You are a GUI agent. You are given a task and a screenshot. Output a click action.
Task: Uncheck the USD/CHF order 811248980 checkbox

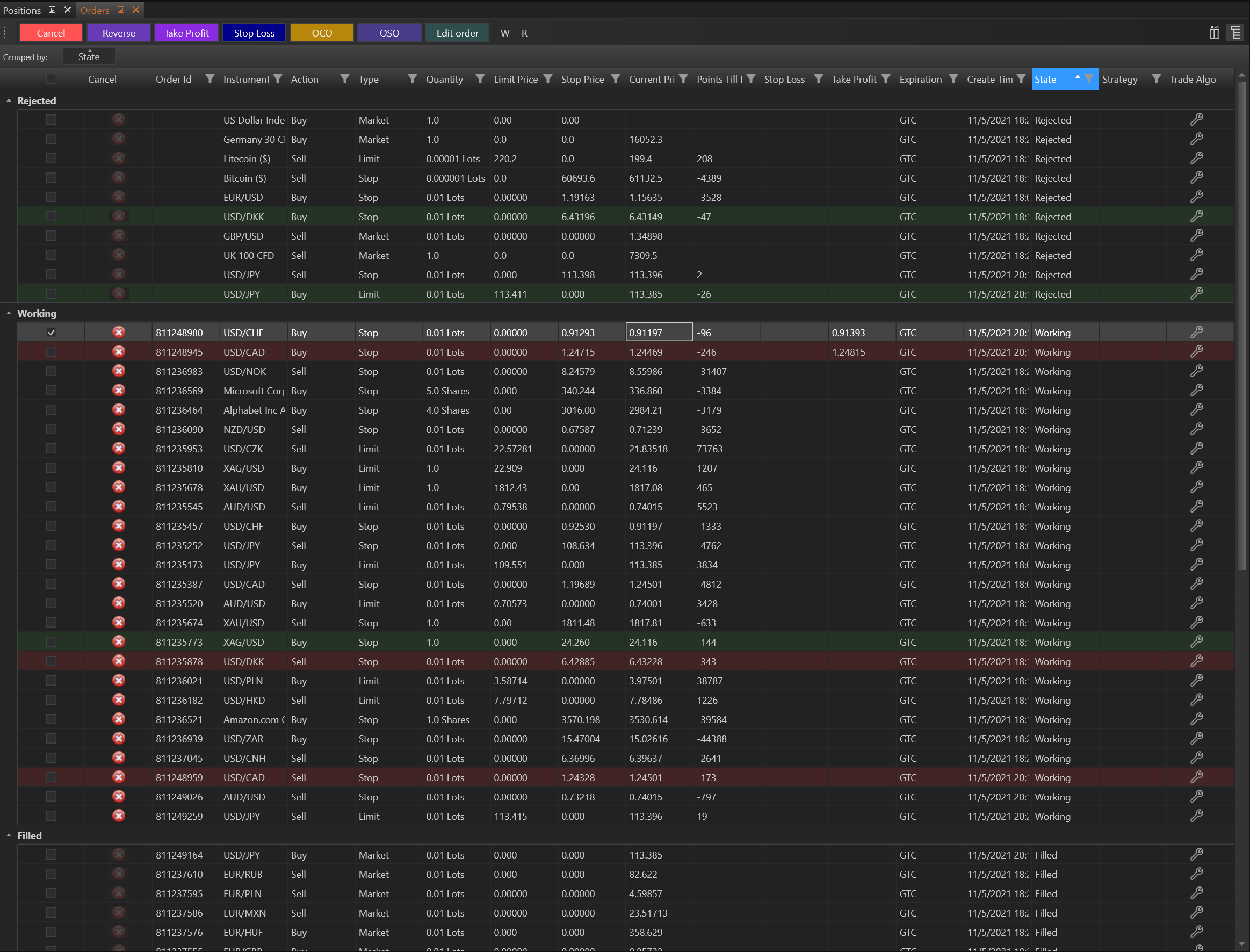[x=51, y=332]
